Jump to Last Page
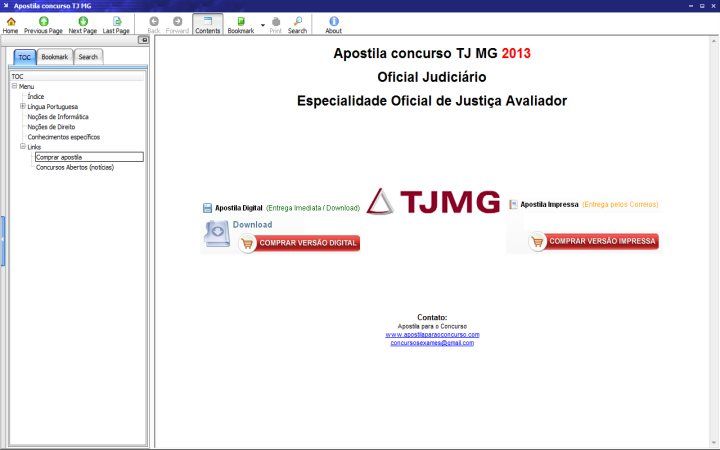Screen dimensions: 720x450 coord(116,25)
